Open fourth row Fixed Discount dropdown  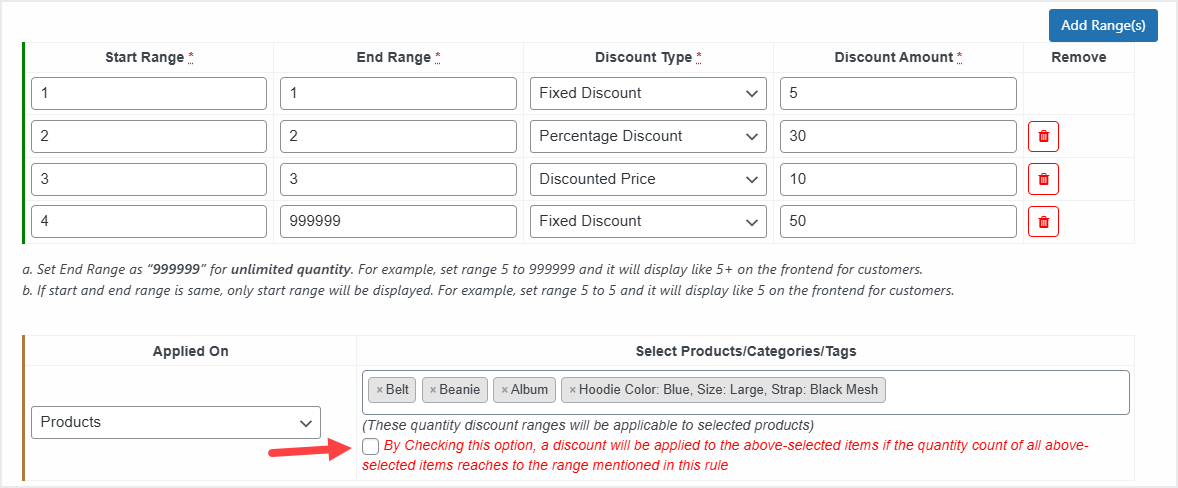648,221
